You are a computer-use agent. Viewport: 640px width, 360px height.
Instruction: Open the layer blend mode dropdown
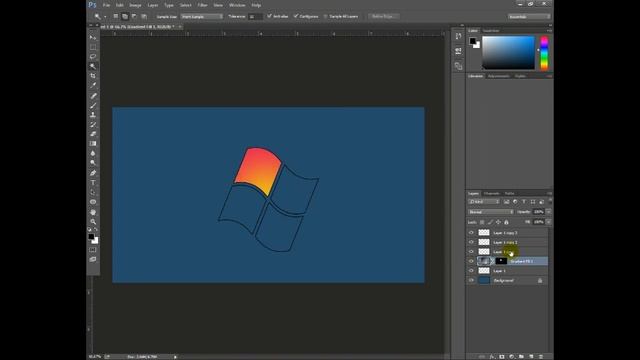click(491, 212)
